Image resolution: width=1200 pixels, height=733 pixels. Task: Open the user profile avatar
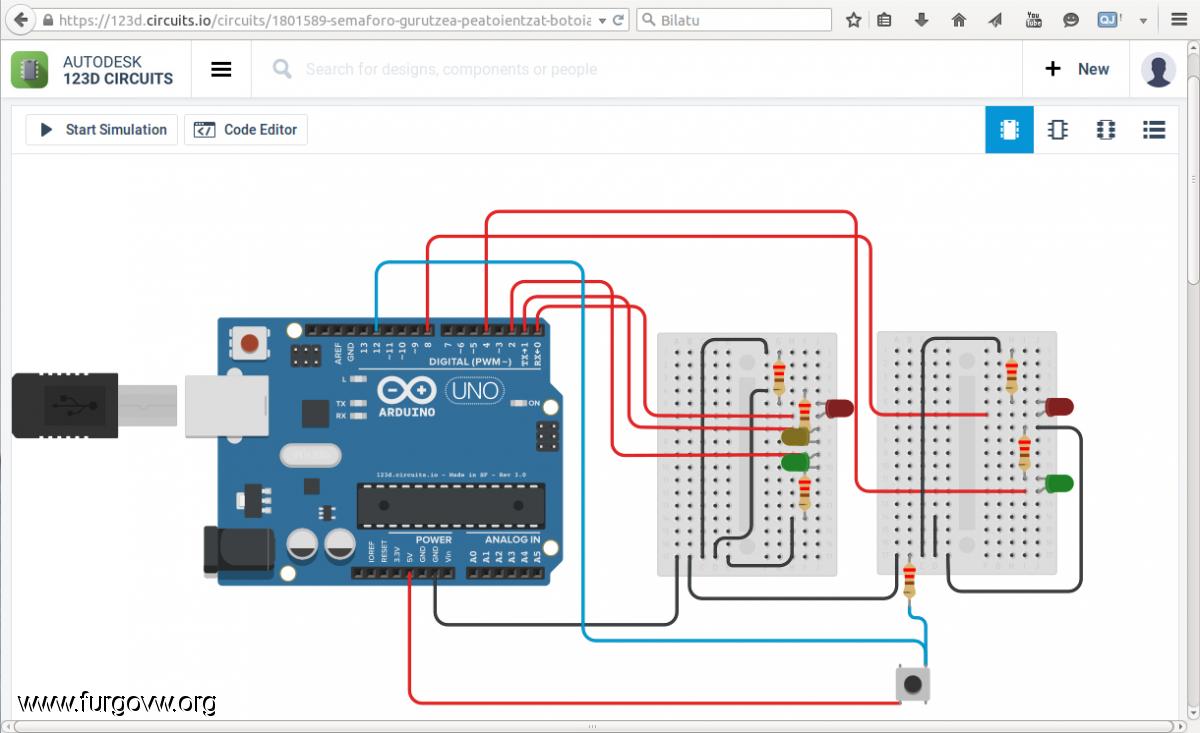pos(1158,70)
